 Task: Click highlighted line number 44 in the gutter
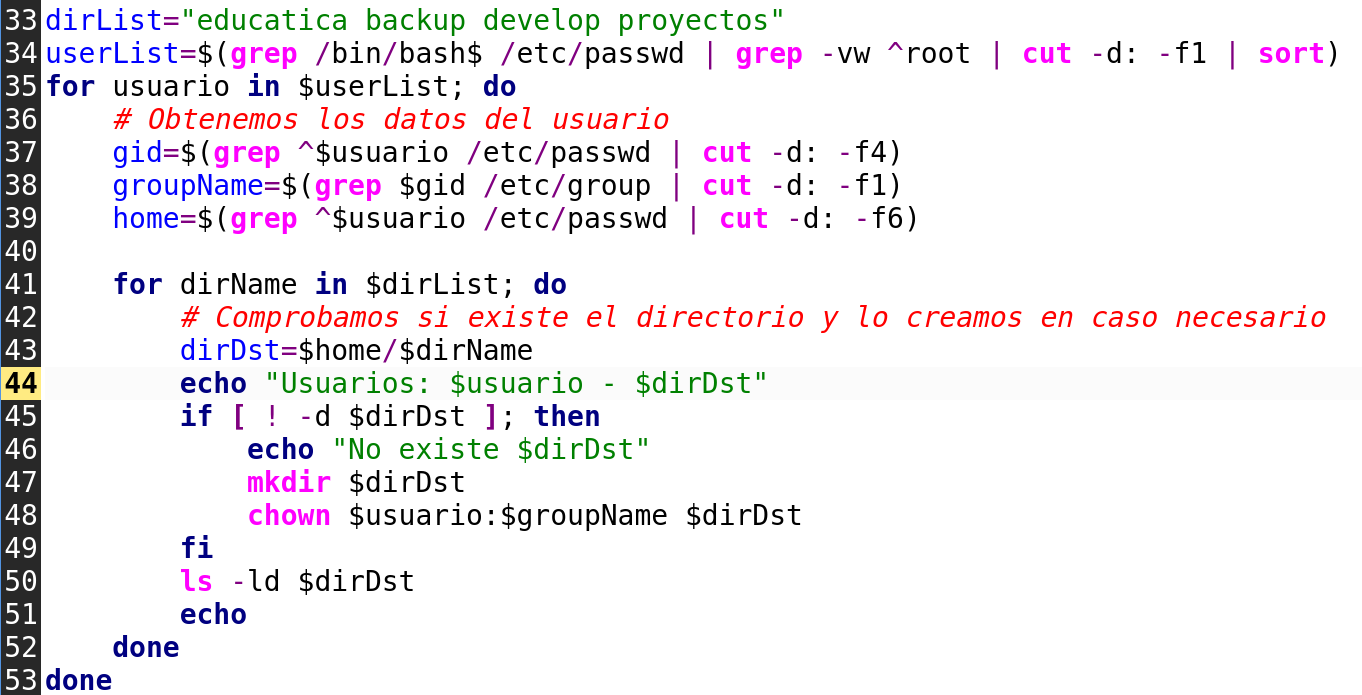20,383
